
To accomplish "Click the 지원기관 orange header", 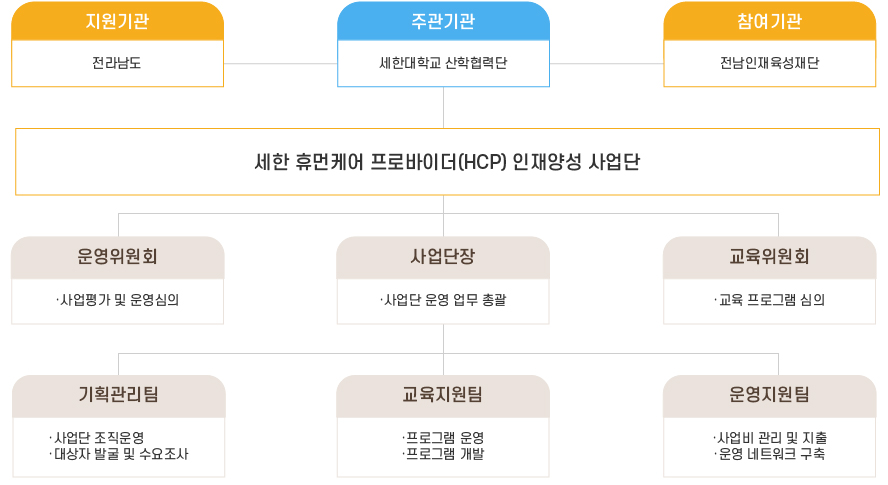I will click(117, 21).
